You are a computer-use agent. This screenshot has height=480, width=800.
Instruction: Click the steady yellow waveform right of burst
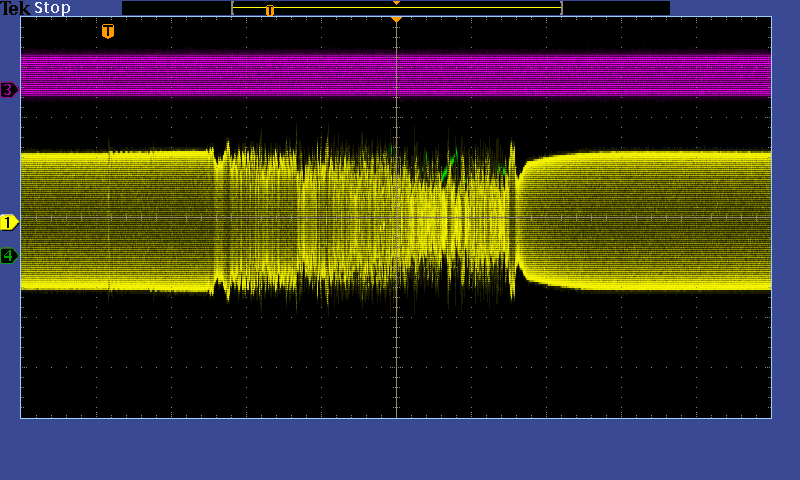click(650, 220)
